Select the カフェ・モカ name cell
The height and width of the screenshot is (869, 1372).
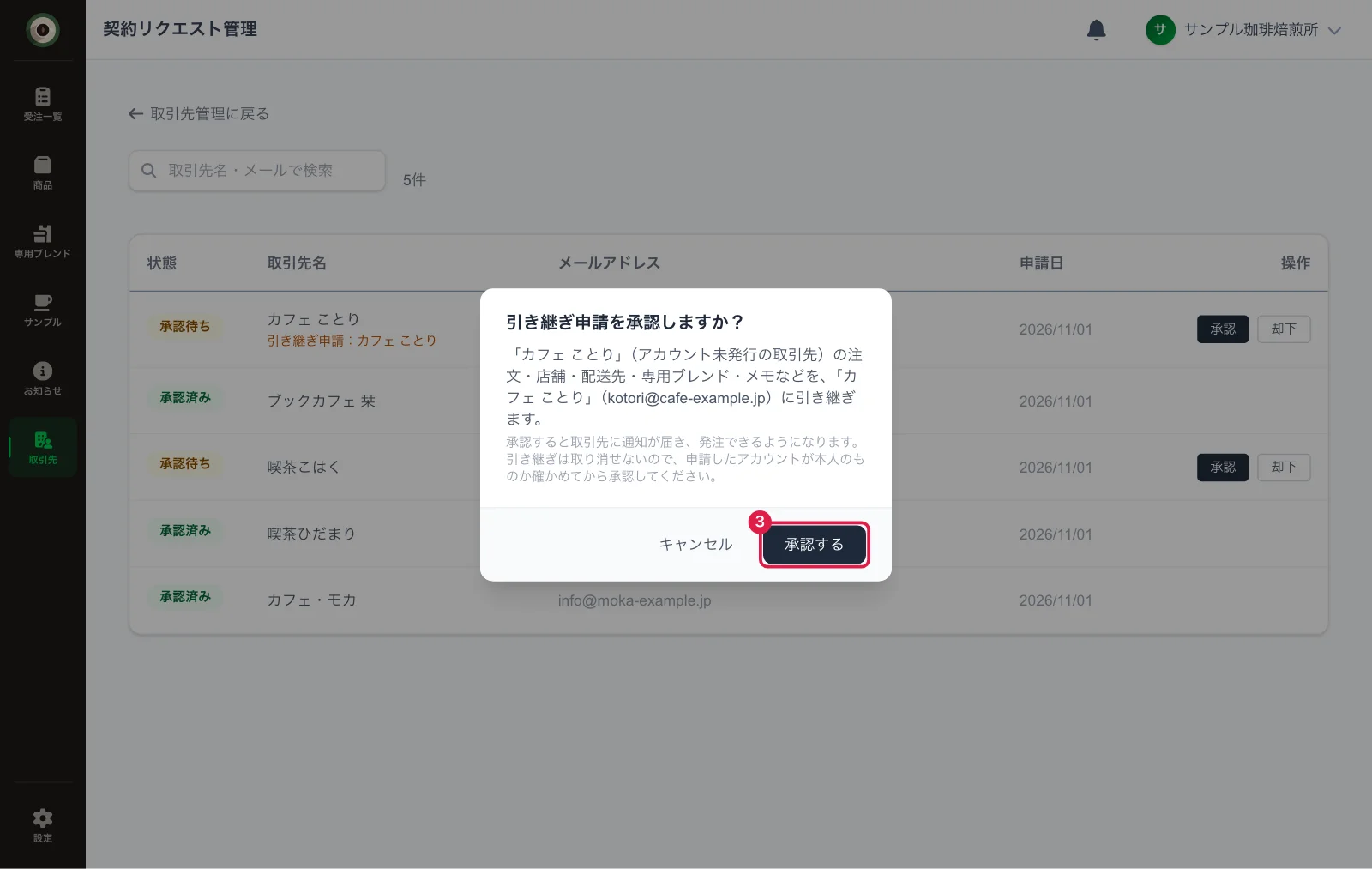(x=311, y=600)
